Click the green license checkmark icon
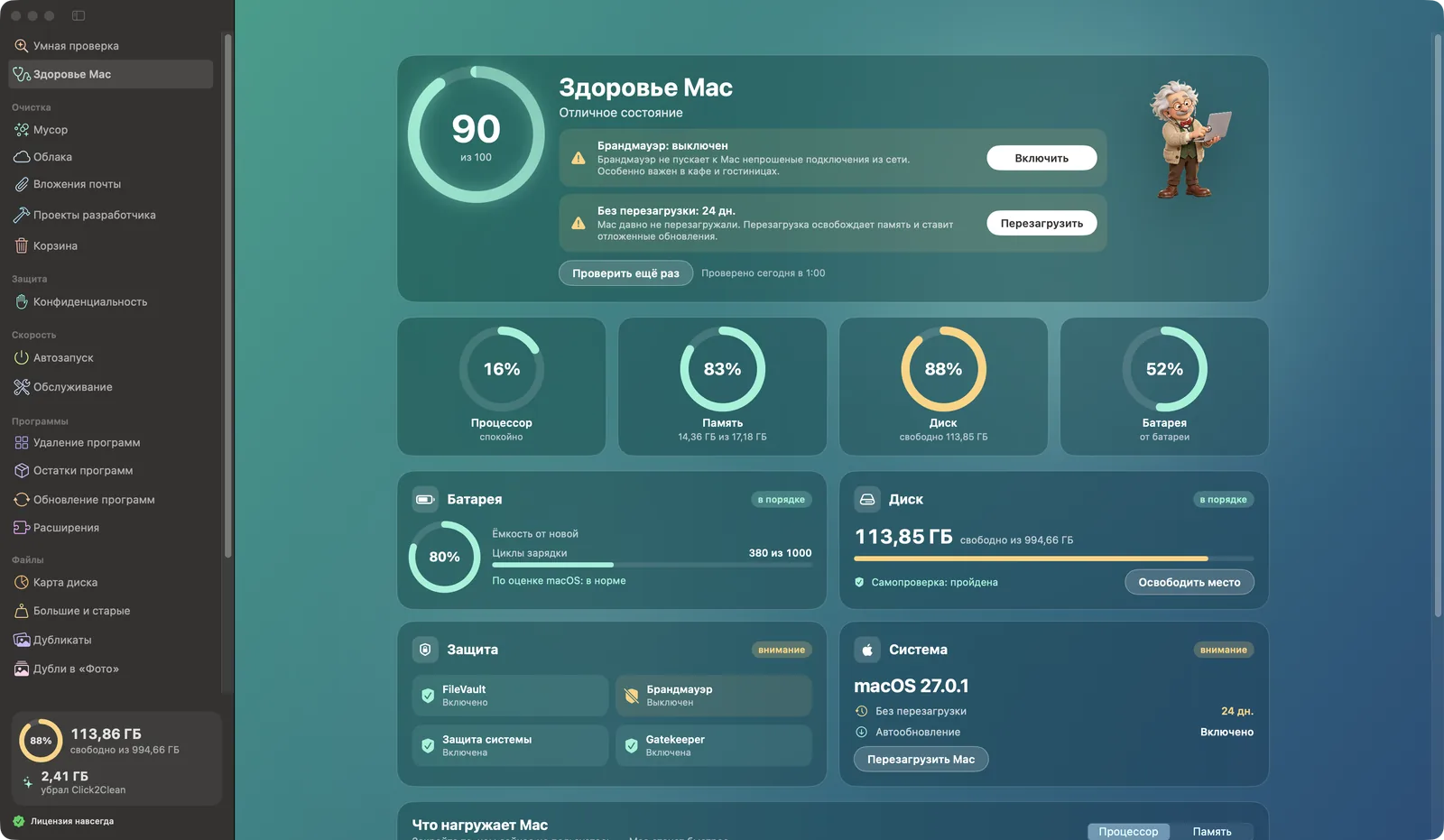The image size is (1444, 840). click(19, 821)
